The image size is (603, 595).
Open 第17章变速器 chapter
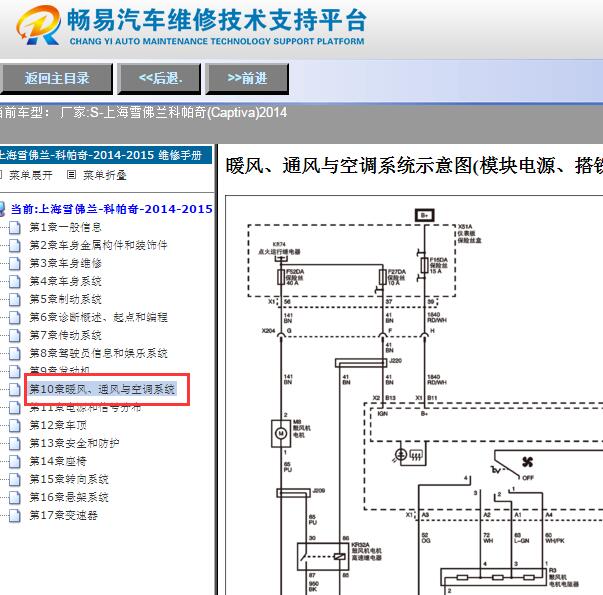[x=63, y=515]
